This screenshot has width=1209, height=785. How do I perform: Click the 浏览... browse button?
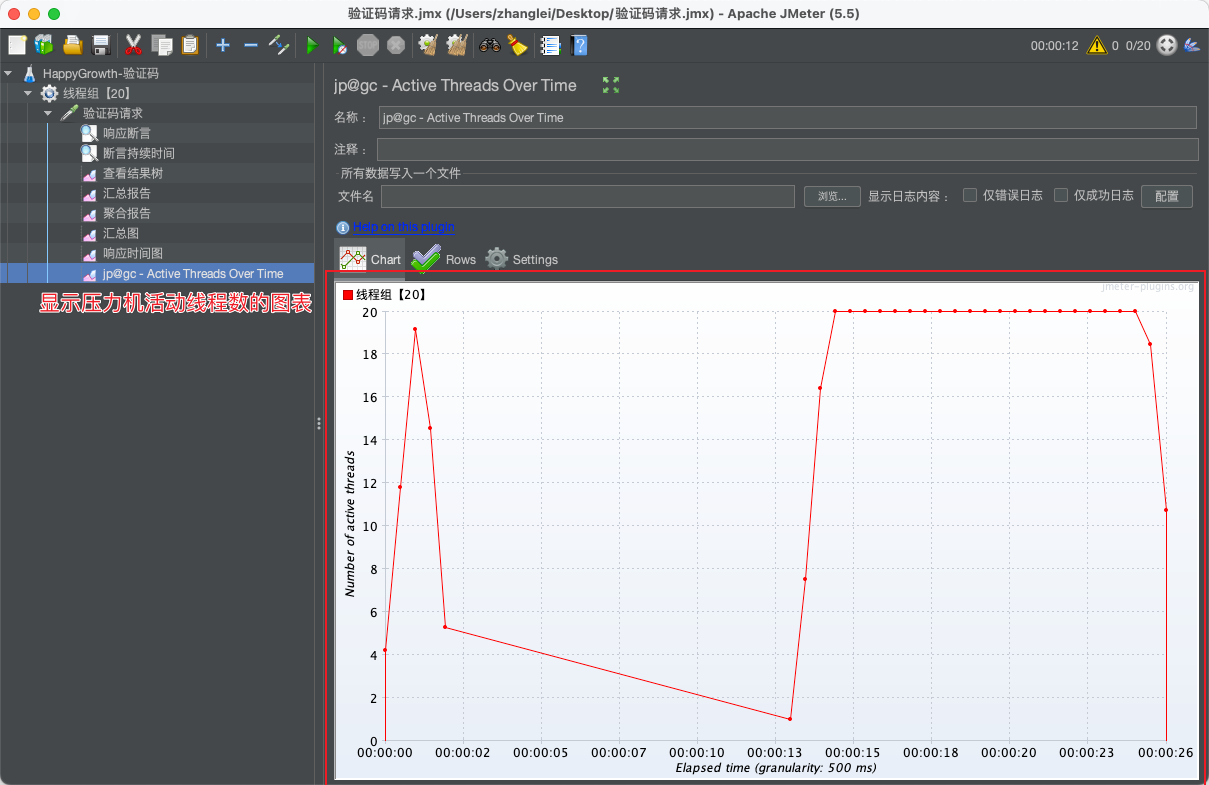pyautogui.click(x=832, y=196)
